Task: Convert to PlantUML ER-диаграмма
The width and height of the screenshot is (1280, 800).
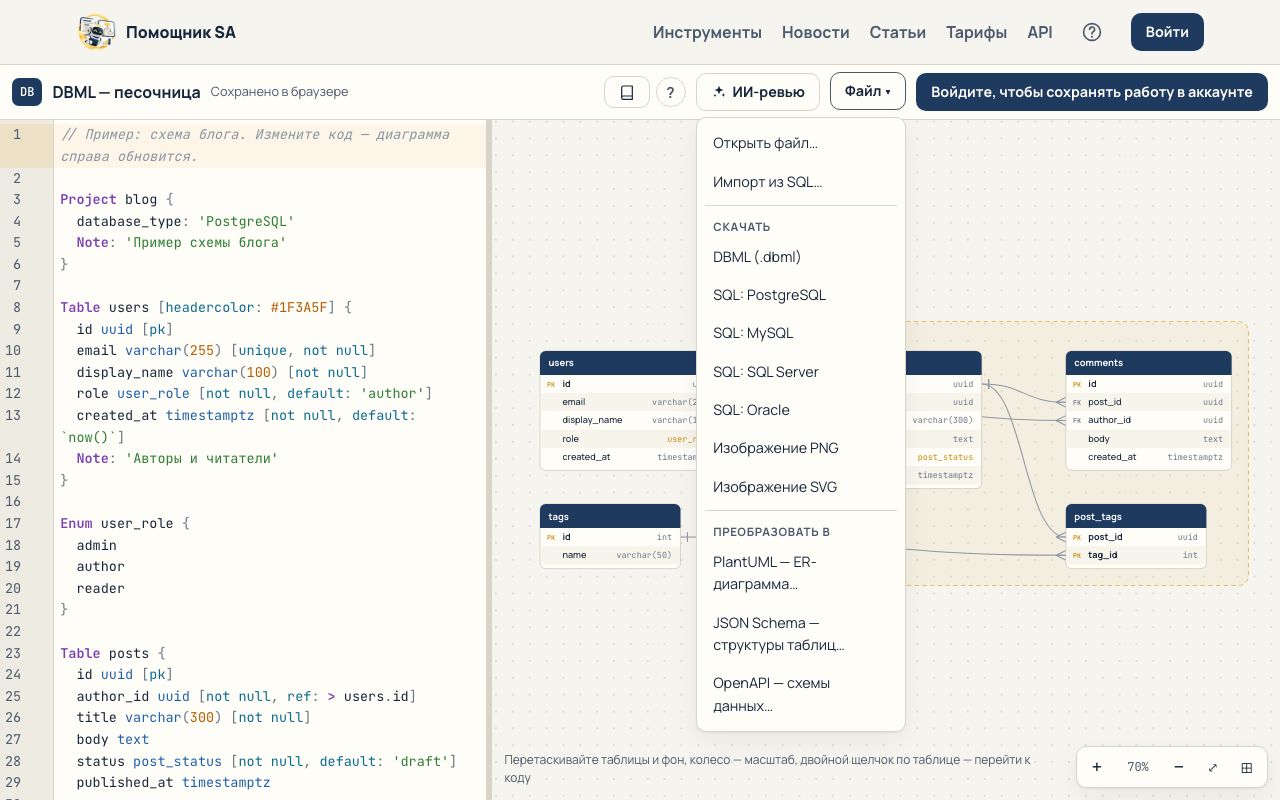Action: (x=801, y=573)
